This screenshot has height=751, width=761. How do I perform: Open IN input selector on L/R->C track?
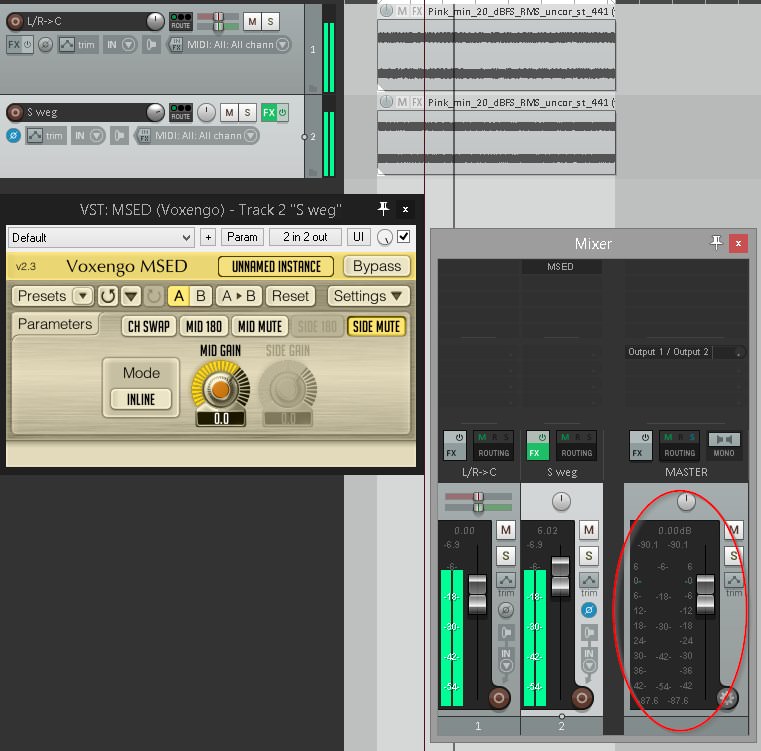coord(120,45)
